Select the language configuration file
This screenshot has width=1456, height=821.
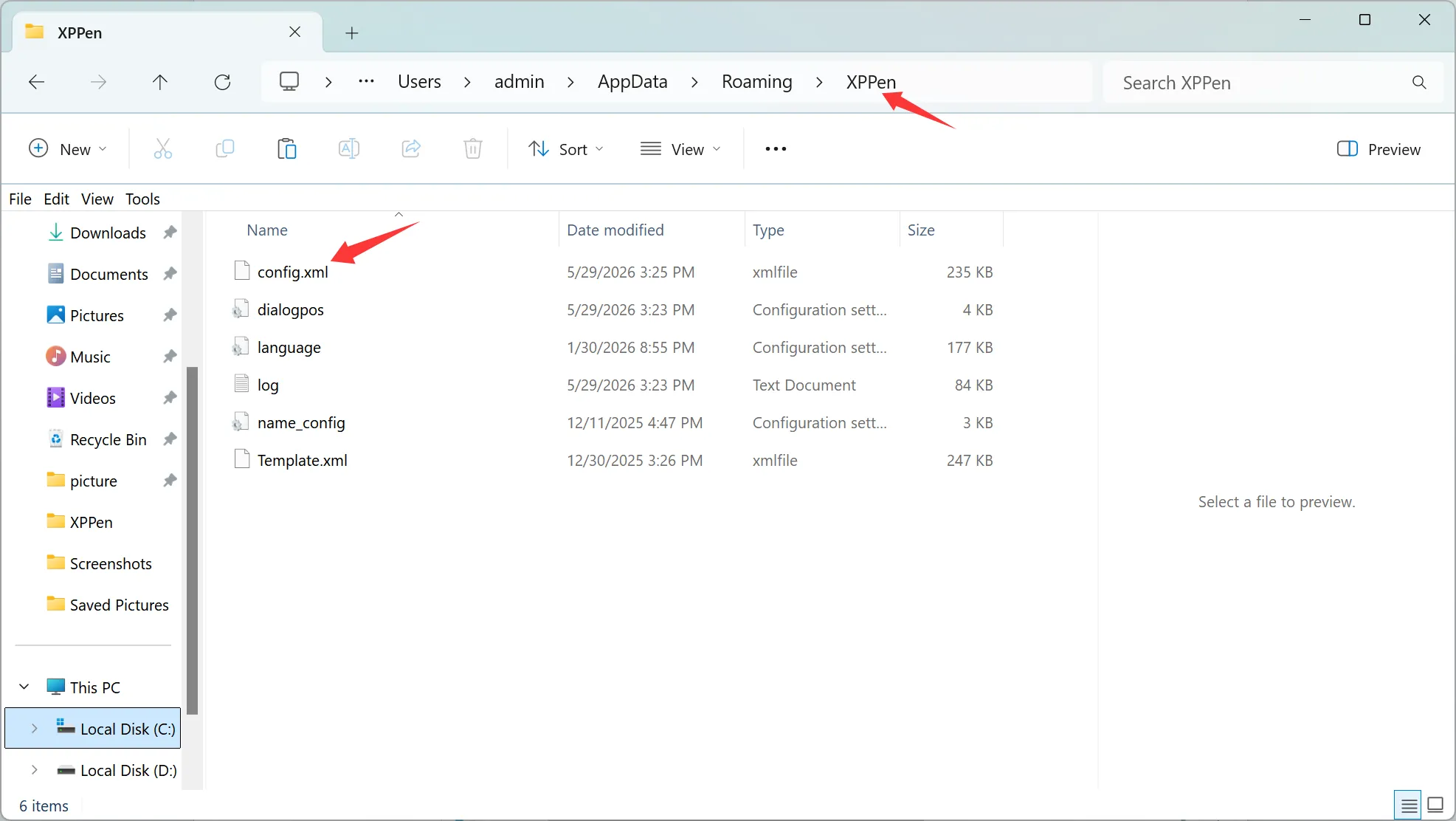(289, 347)
